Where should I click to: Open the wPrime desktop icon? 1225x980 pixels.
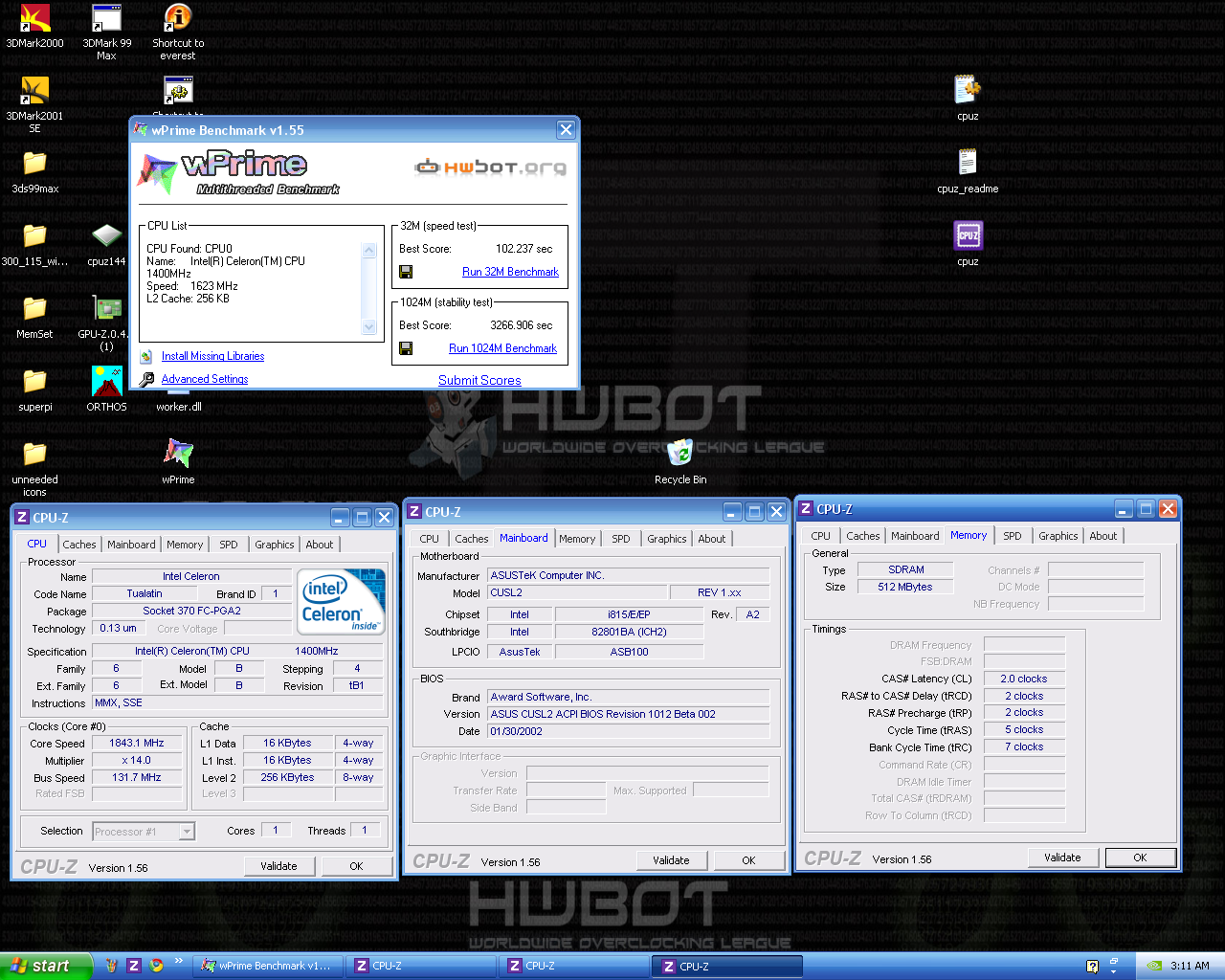[178, 455]
